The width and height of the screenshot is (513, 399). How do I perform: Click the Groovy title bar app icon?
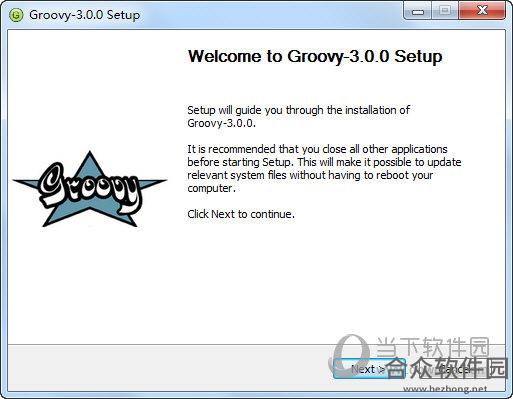pyautogui.click(x=16, y=15)
